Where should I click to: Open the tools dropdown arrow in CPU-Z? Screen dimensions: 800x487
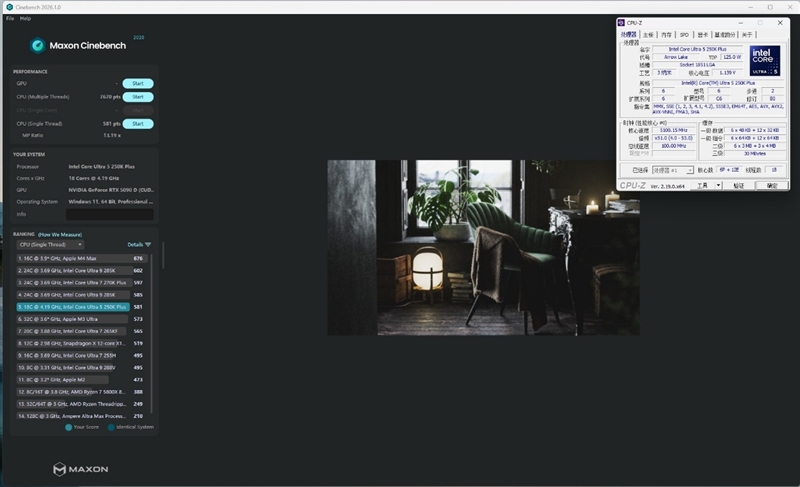pos(717,185)
